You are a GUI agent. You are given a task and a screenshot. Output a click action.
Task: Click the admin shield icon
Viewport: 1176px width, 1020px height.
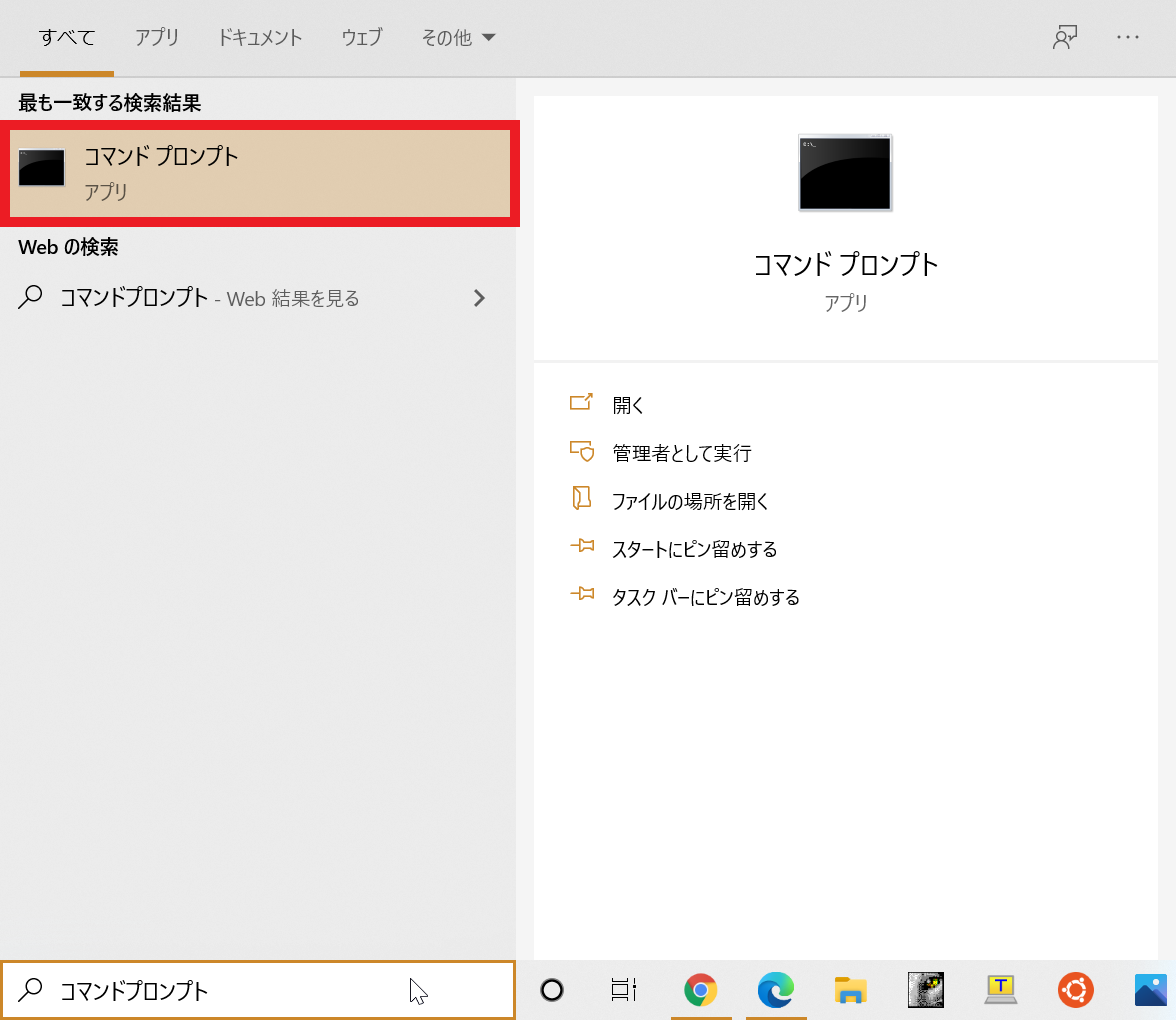pos(581,451)
